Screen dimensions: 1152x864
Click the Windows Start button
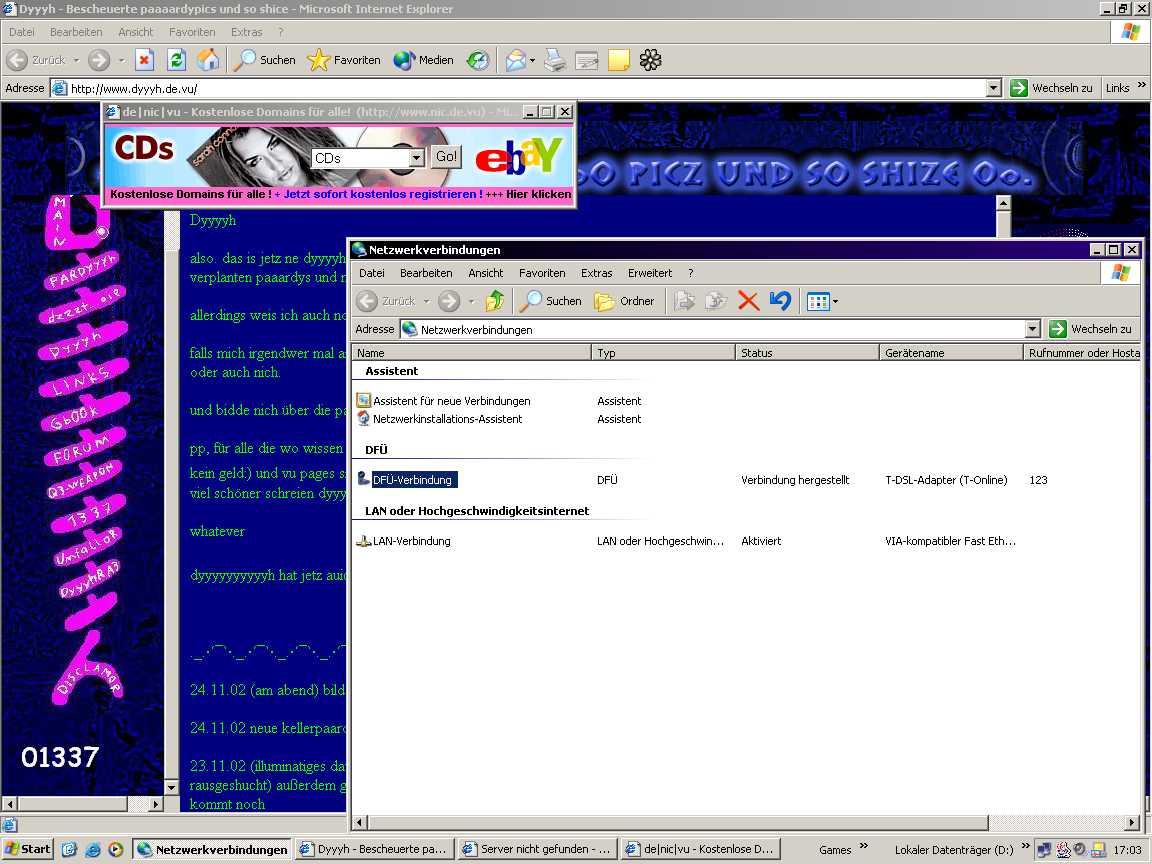click(x=27, y=849)
